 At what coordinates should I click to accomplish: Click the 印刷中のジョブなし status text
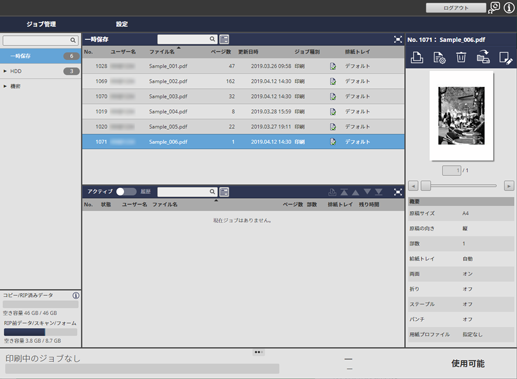tap(43, 359)
